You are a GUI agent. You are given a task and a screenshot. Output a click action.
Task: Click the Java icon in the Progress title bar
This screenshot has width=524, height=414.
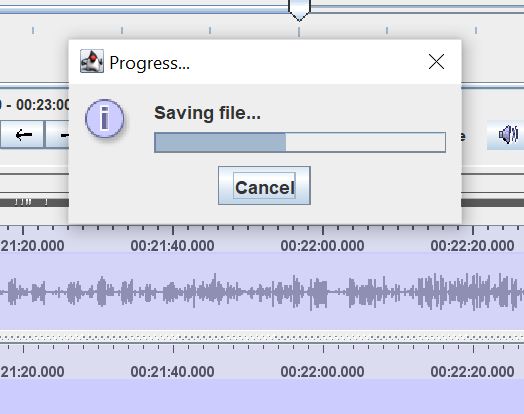(x=92, y=61)
